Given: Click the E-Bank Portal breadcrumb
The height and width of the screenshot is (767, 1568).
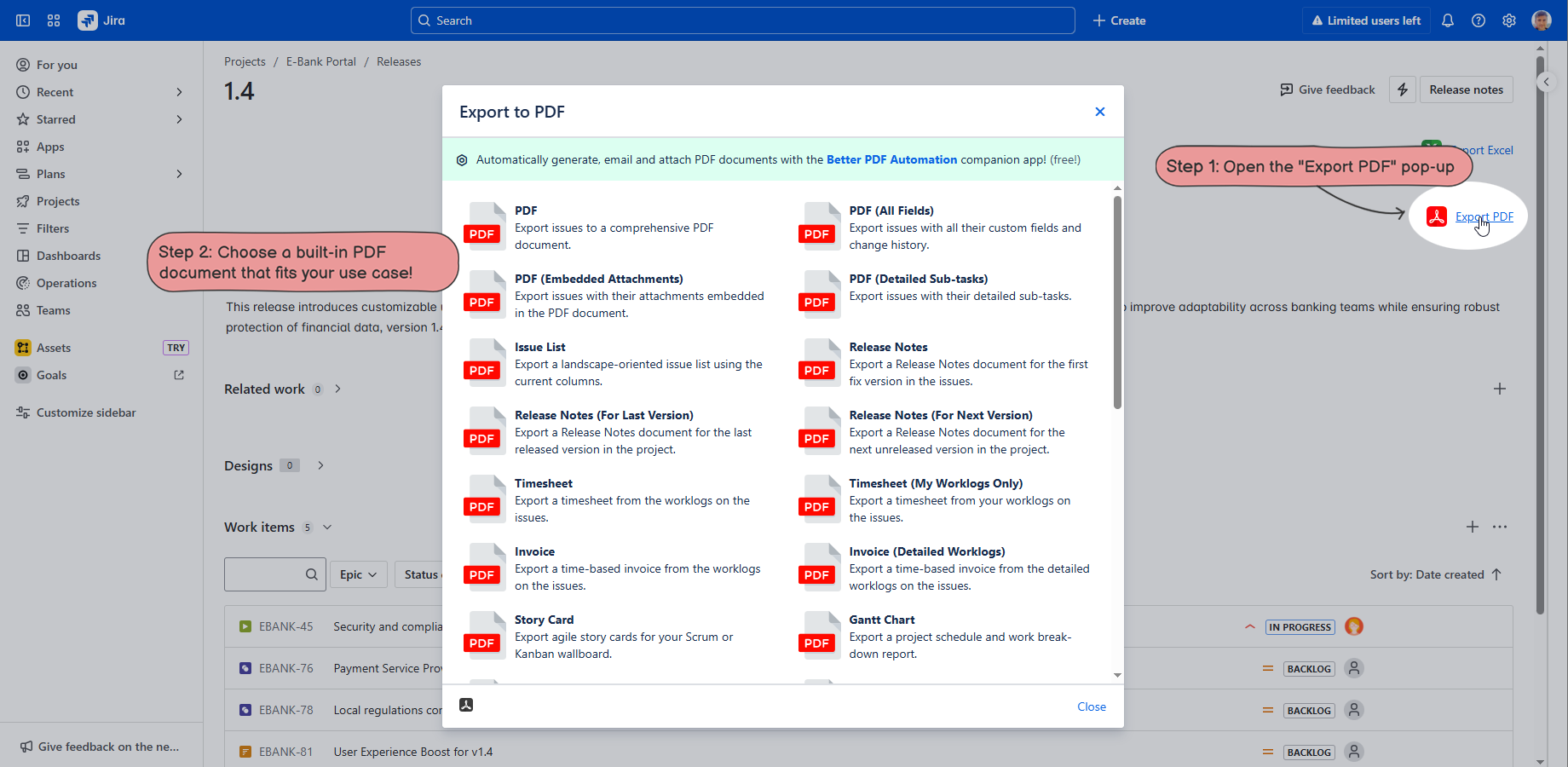Looking at the screenshot, I should [x=321, y=61].
